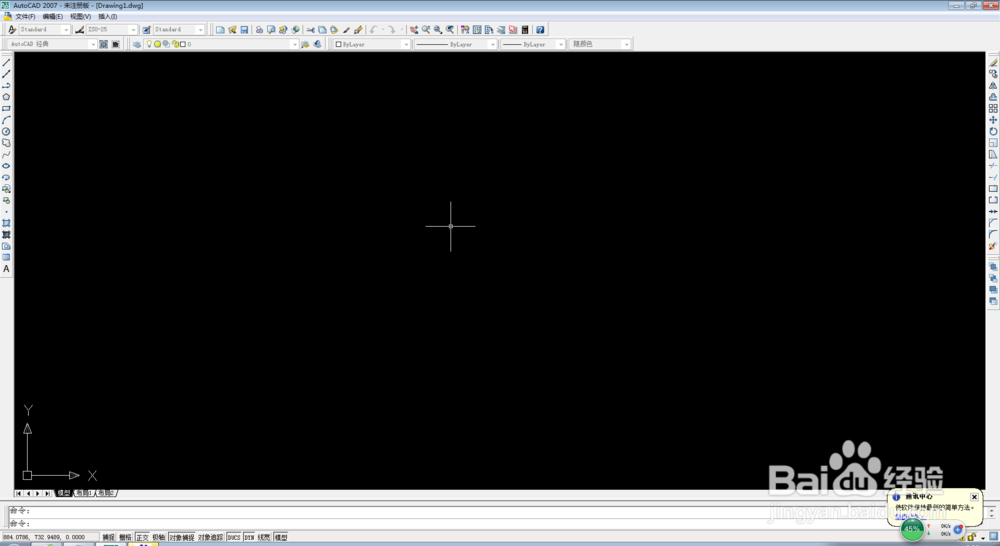This screenshot has width=1000, height=546.
Task: Select the Polygon draw tool
Action: (x=6, y=97)
